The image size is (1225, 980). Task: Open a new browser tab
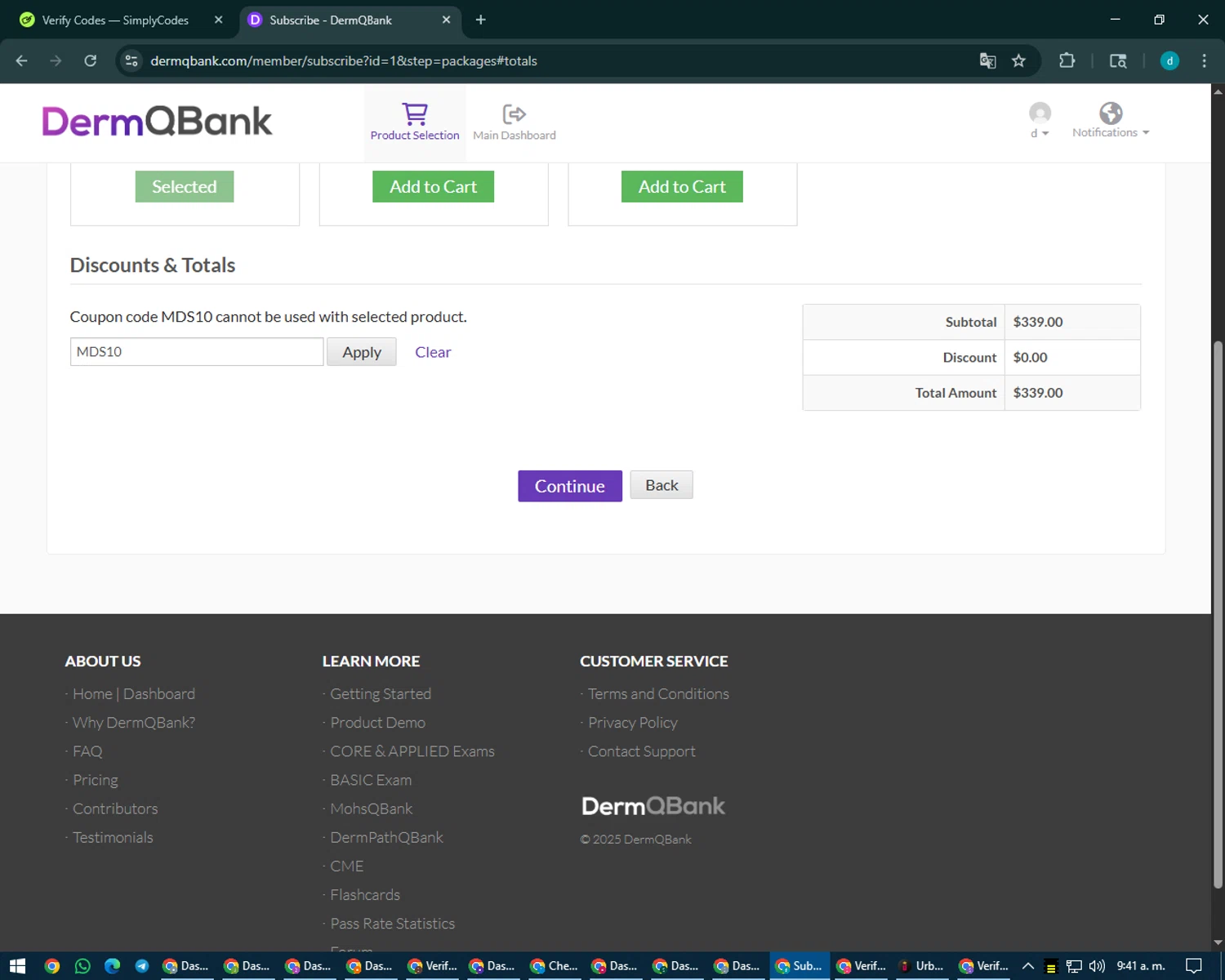point(480,20)
